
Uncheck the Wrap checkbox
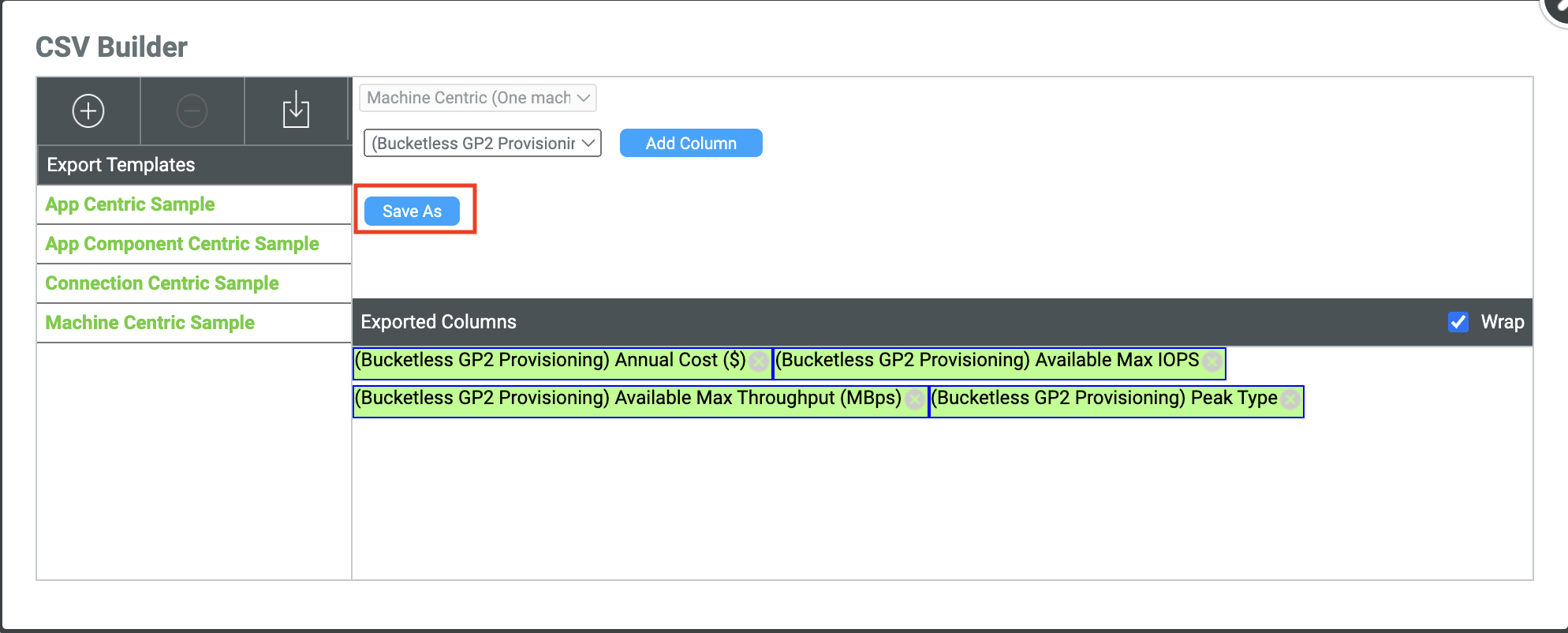click(1458, 322)
